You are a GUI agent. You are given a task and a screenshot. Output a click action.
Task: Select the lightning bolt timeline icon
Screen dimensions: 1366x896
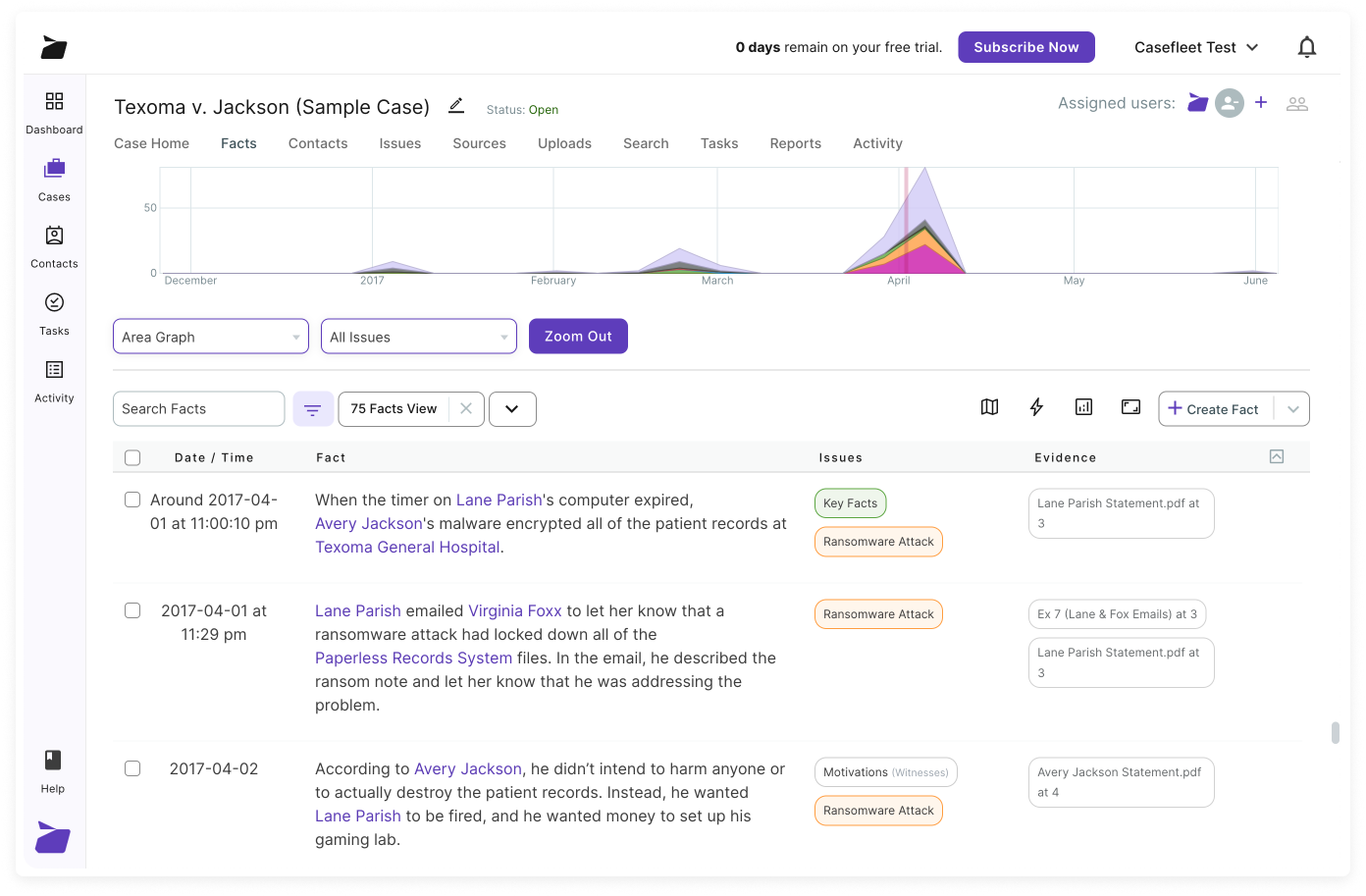click(x=1036, y=407)
